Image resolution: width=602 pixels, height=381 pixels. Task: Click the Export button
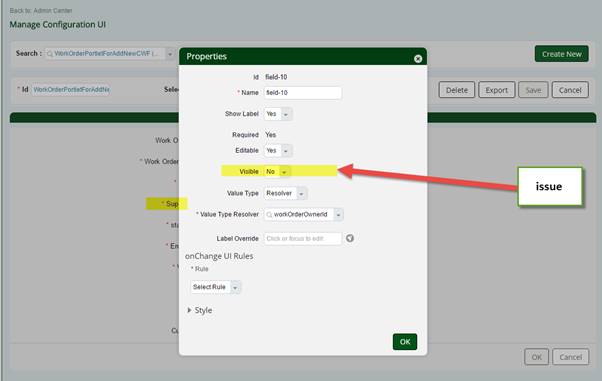click(x=496, y=90)
